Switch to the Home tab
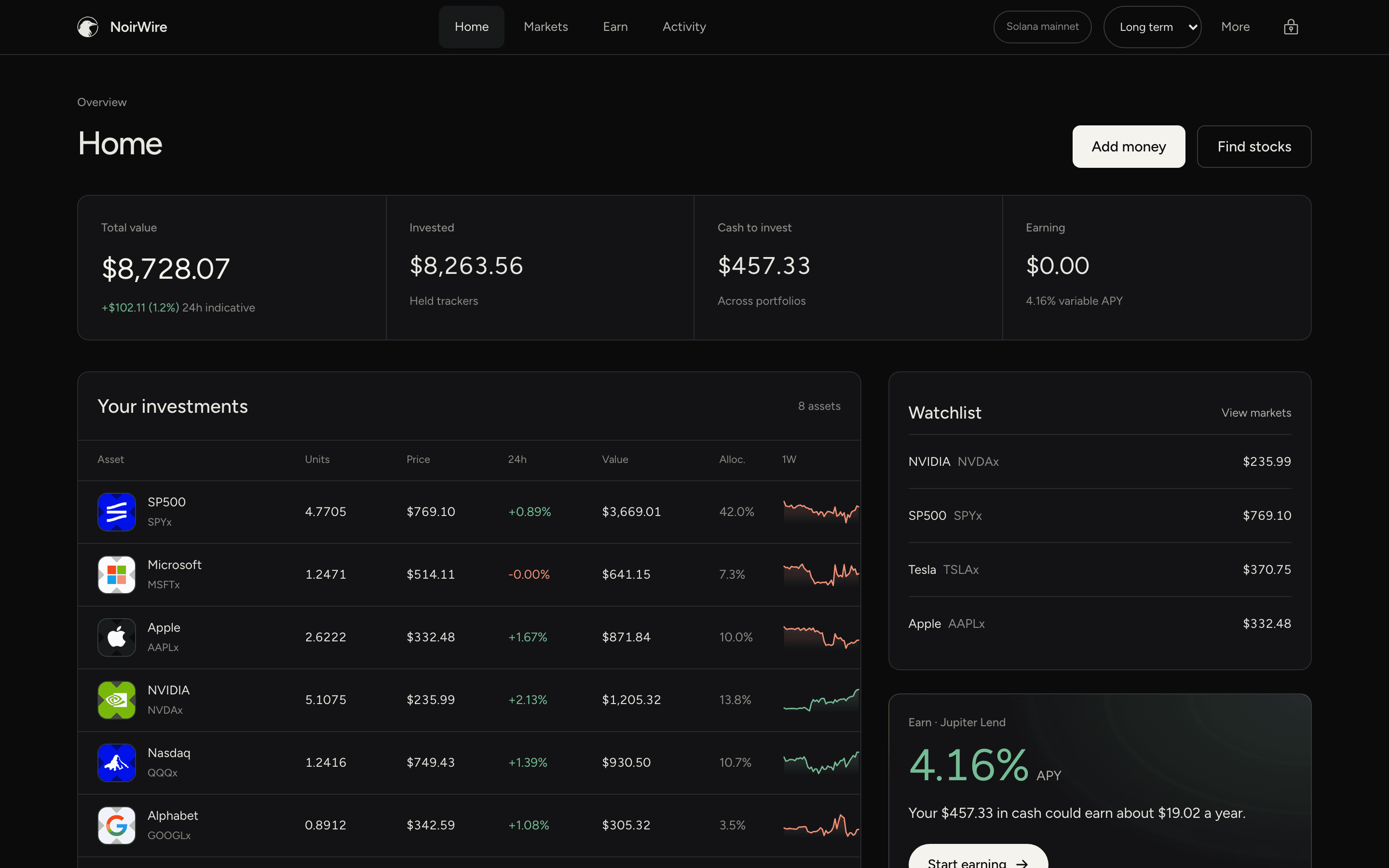 tap(471, 27)
